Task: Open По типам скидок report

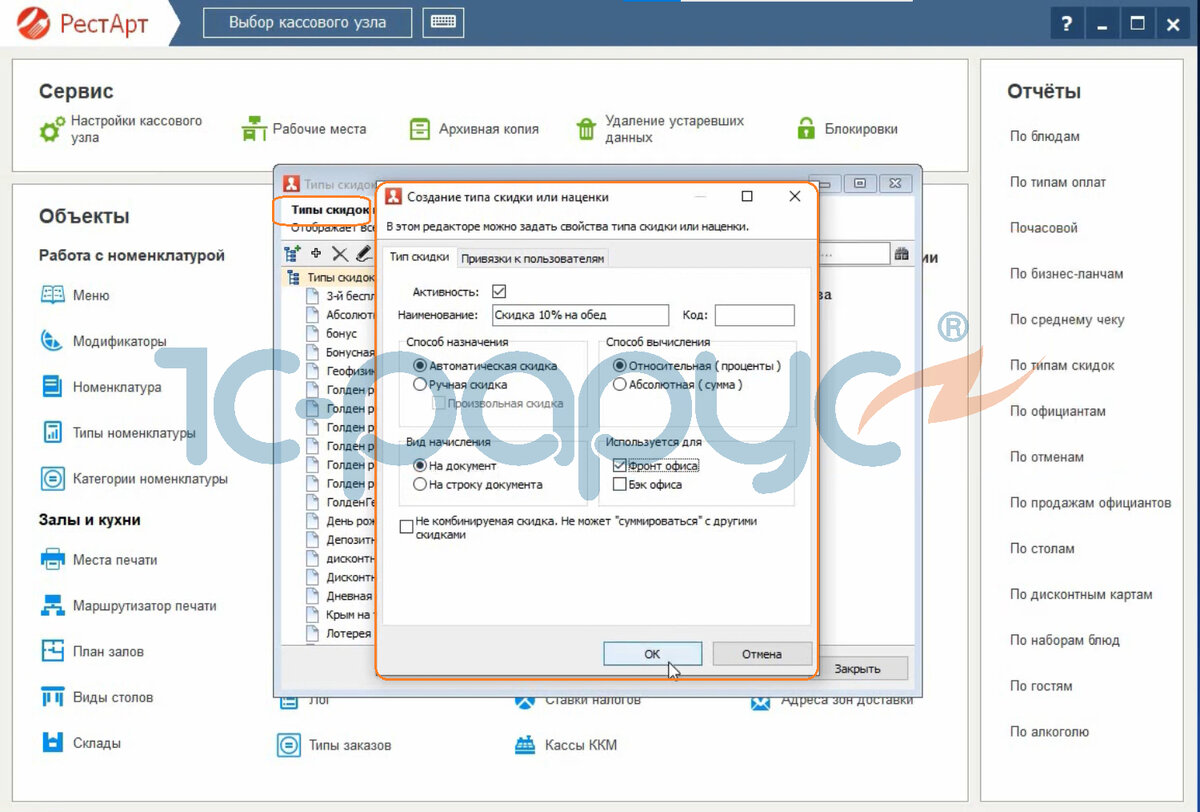Action: tap(1062, 366)
